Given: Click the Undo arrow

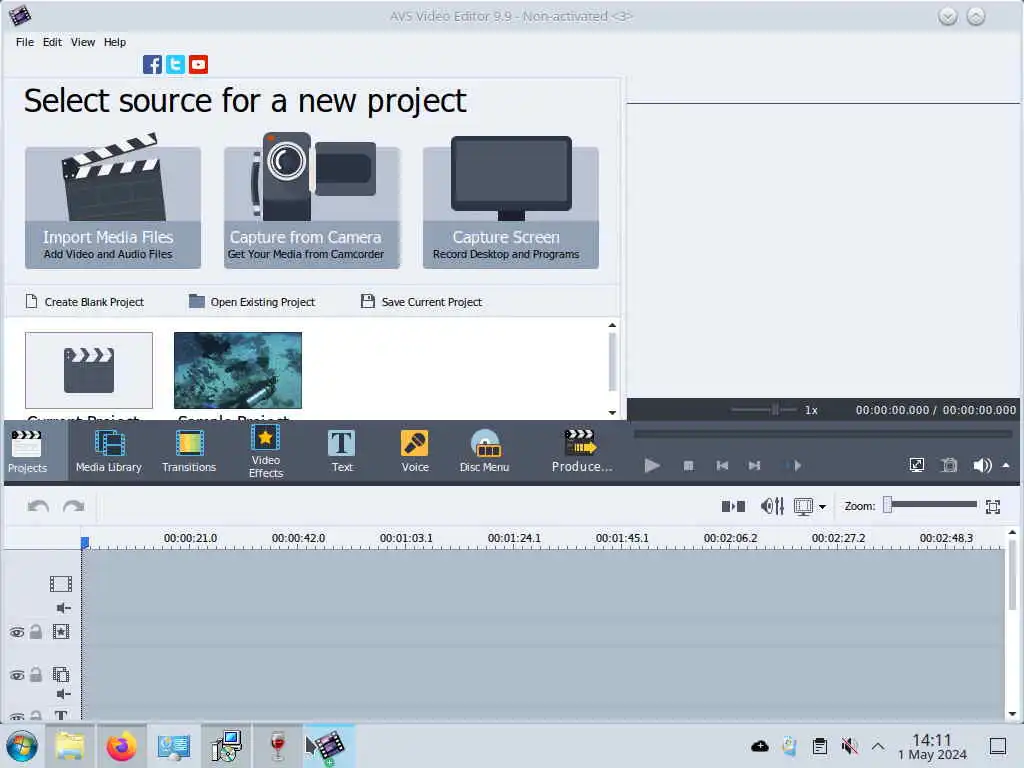Looking at the screenshot, I should click(x=39, y=507).
